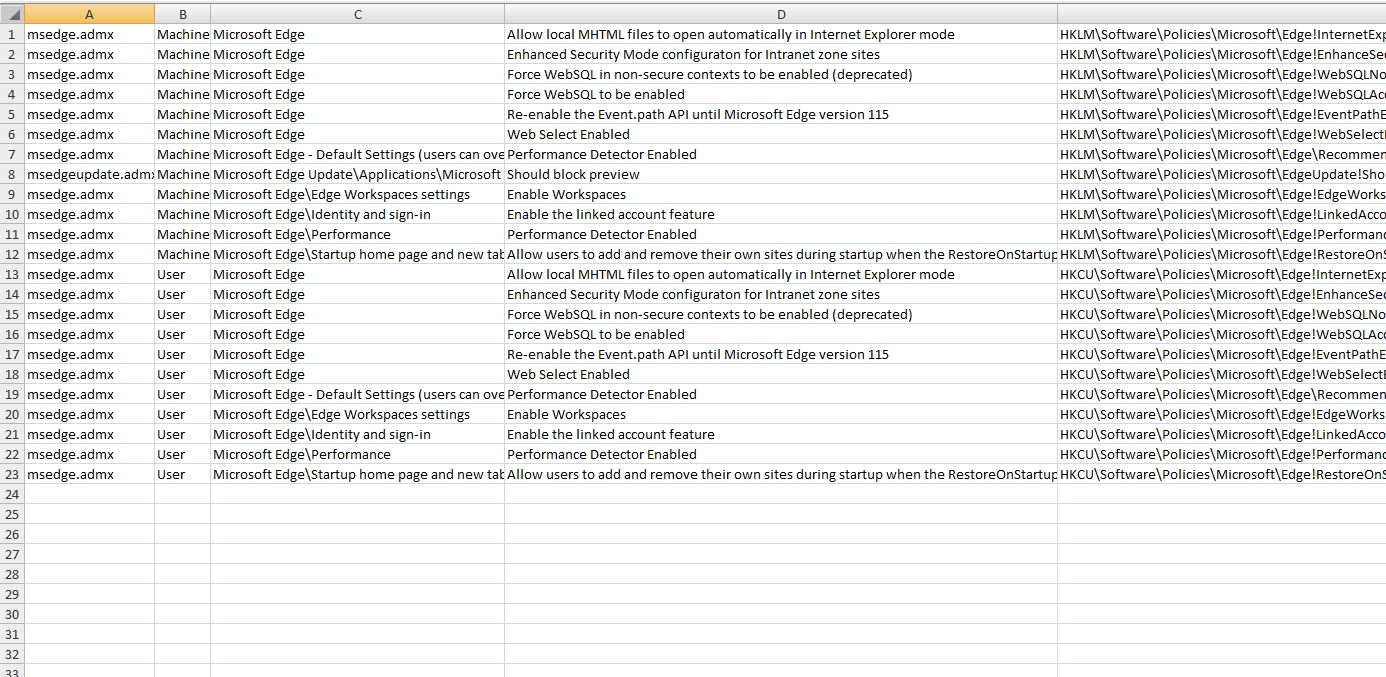Click 'Allow users to add and remove' in row 12

pos(781,254)
